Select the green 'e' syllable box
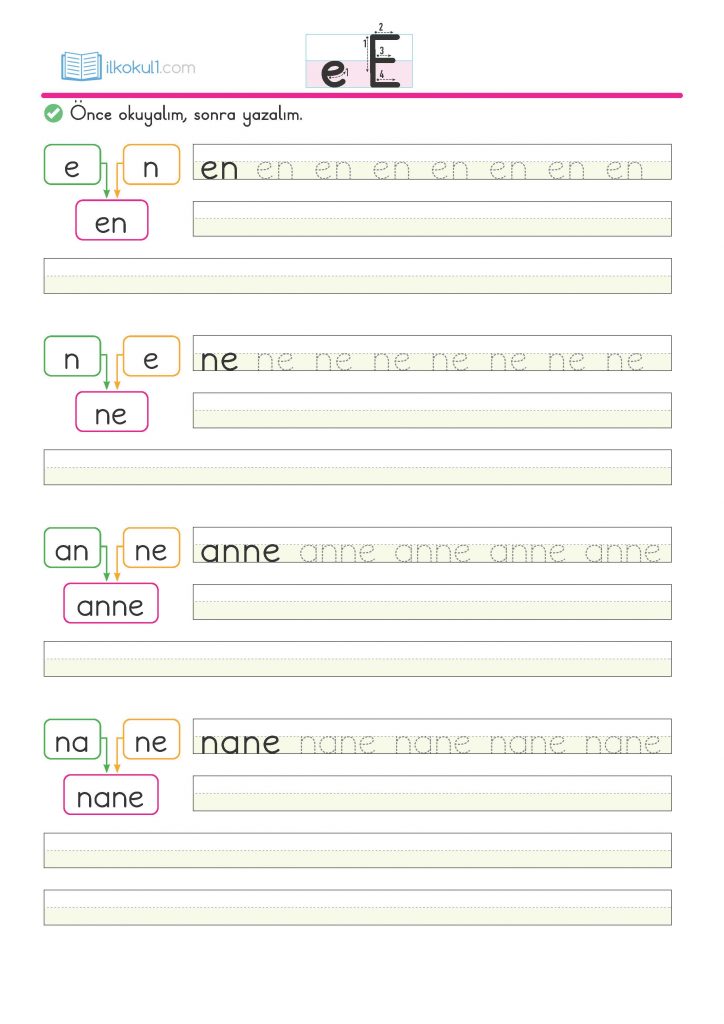Image resolution: width=724 pixels, height=1024 pixels. click(x=72, y=166)
